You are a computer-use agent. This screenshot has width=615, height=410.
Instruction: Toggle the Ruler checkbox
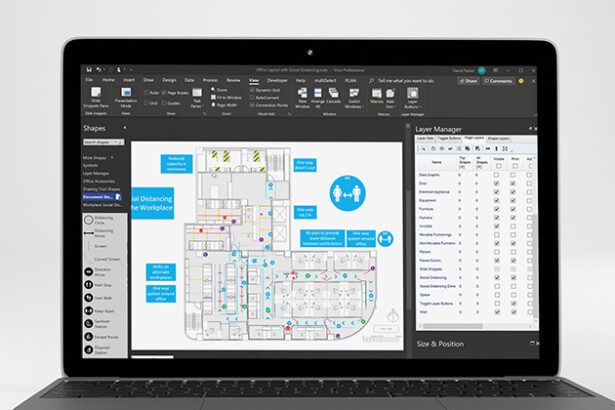click(146, 93)
